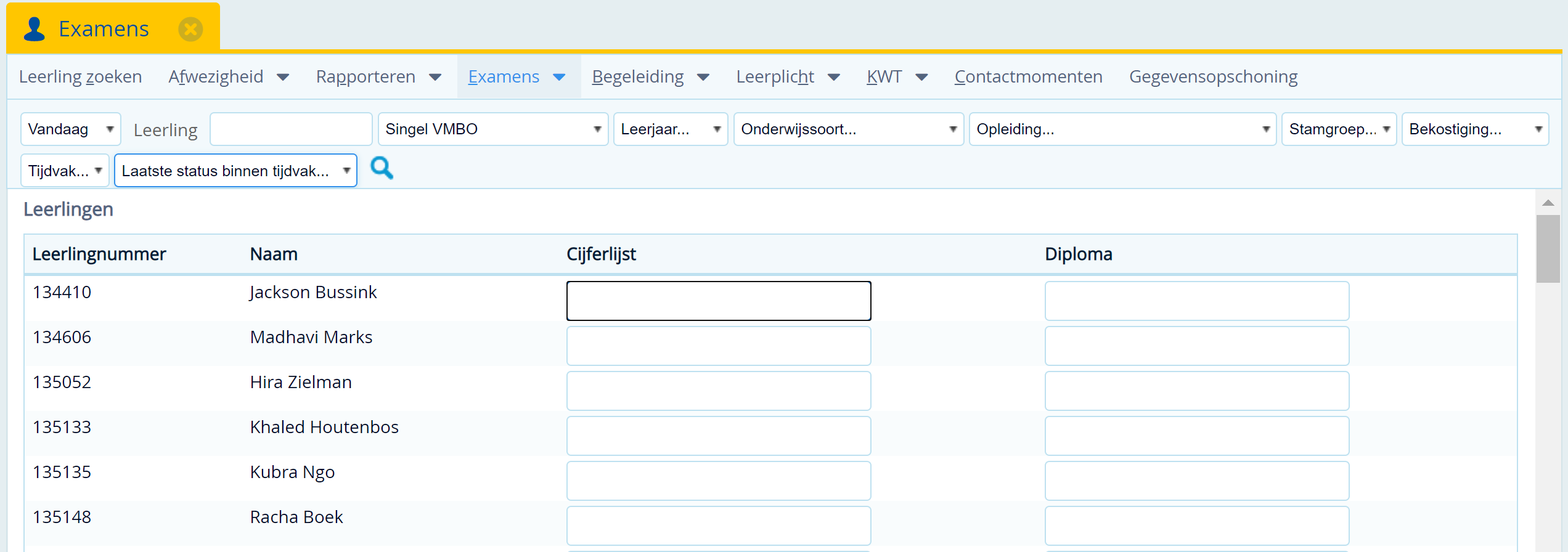The width and height of the screenshot is (1568, 552).
Task: Expand the Rapporteren menu
Action: 378,76
